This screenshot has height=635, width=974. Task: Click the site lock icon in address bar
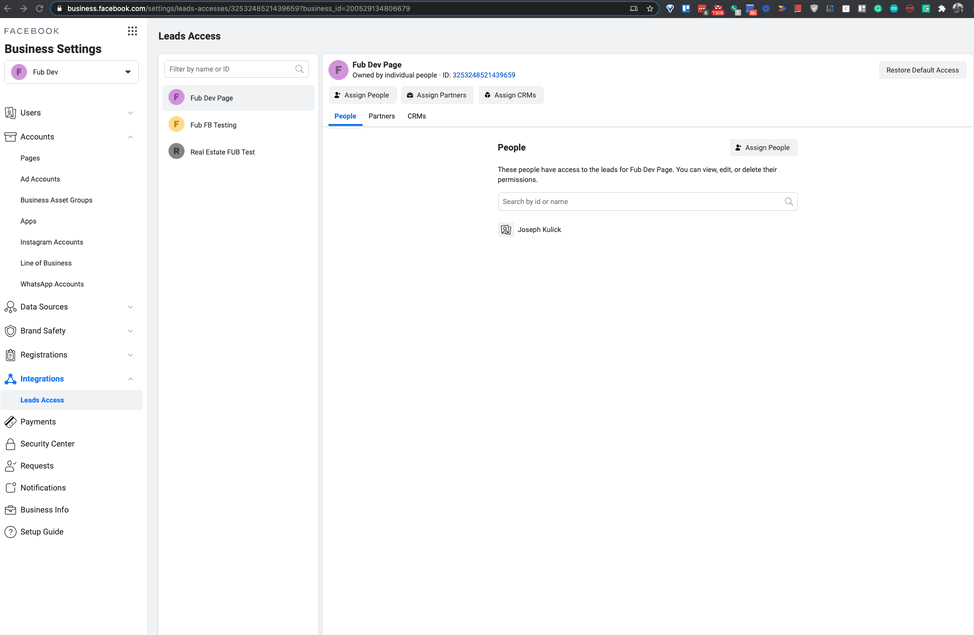tap(59, 9)
